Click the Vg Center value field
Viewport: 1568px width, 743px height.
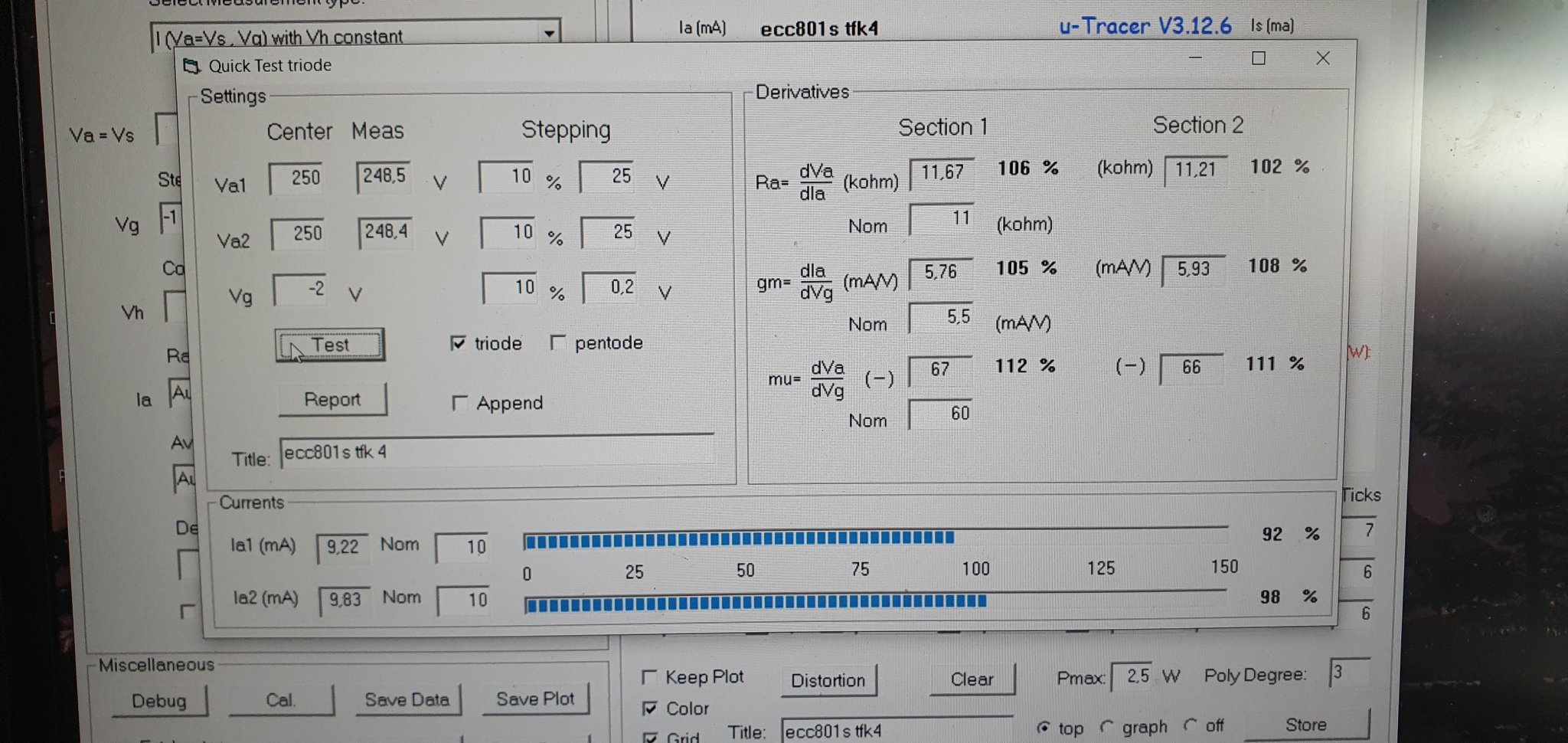click(x=300, y=290)
